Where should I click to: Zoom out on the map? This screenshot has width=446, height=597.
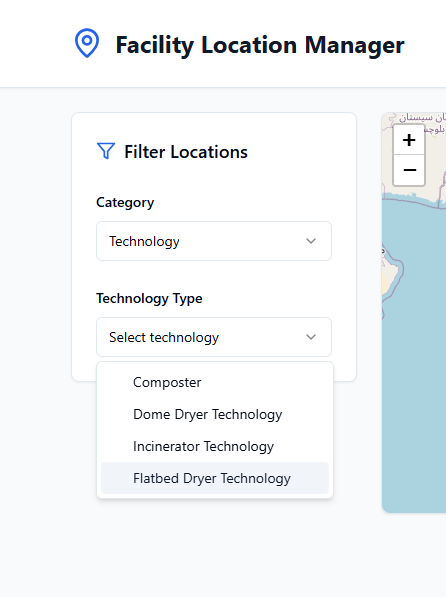[409, 170]
